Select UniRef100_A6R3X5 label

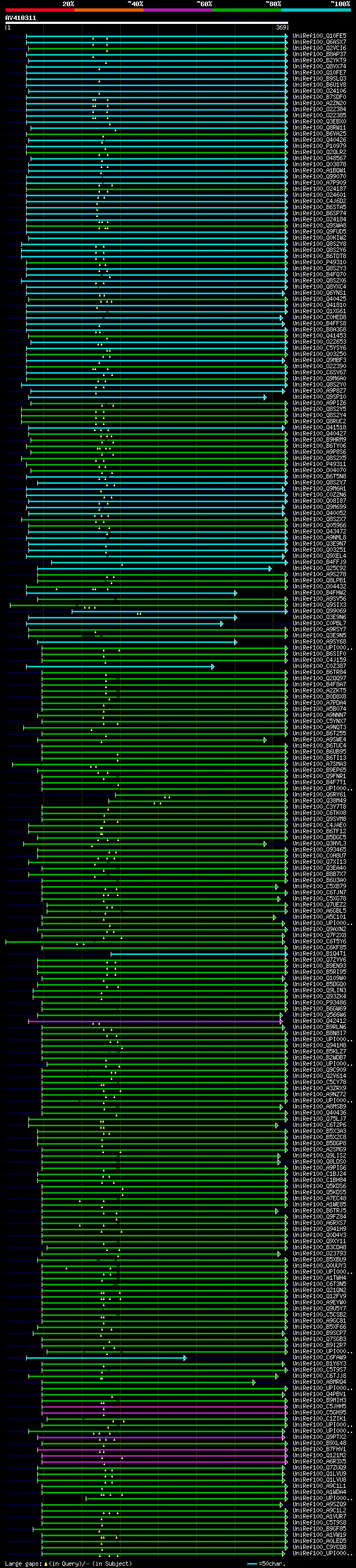[x=319, y=1461]
